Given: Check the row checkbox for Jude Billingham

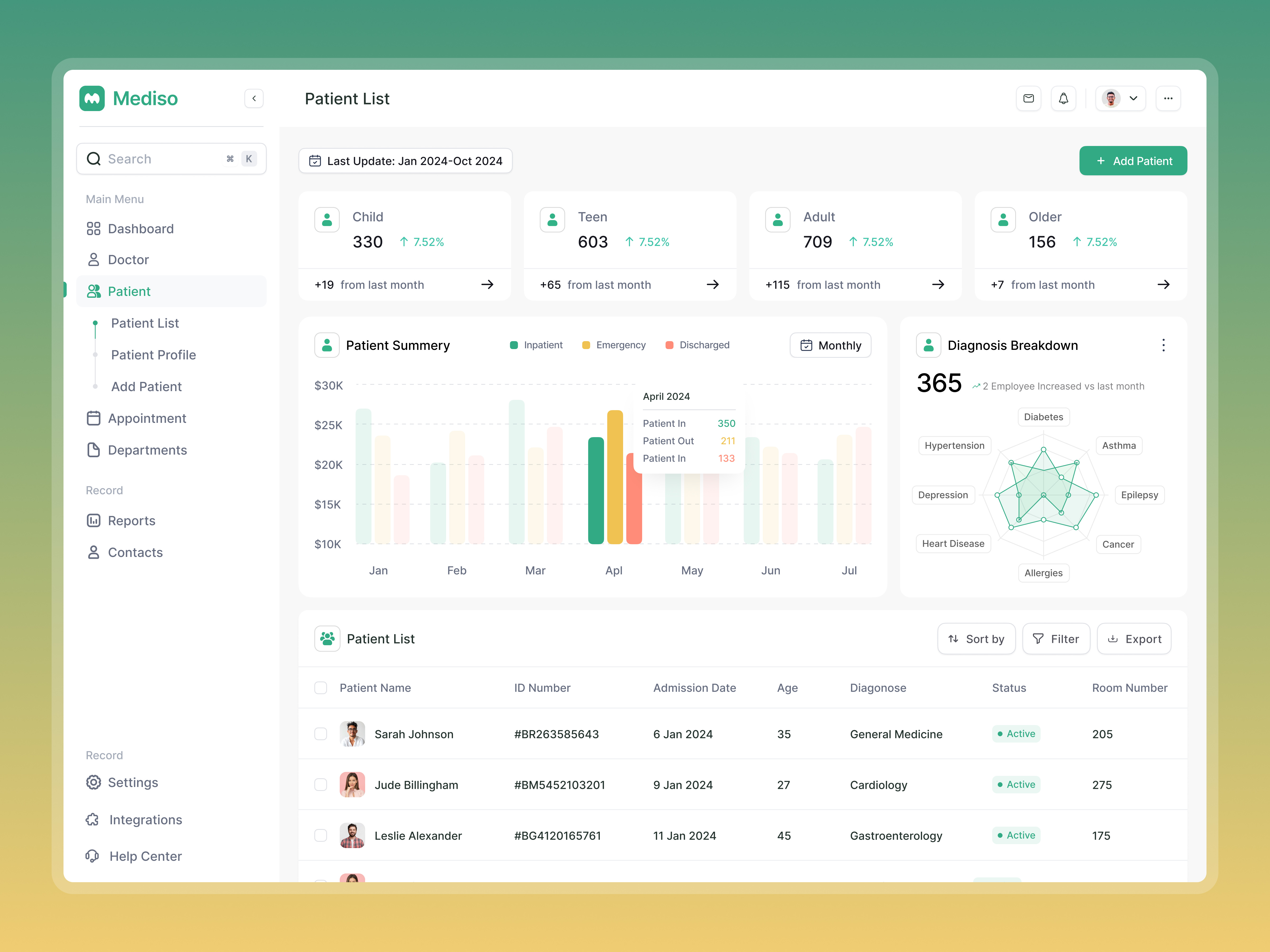Looking at the screenshot, I should coord(320,784).
